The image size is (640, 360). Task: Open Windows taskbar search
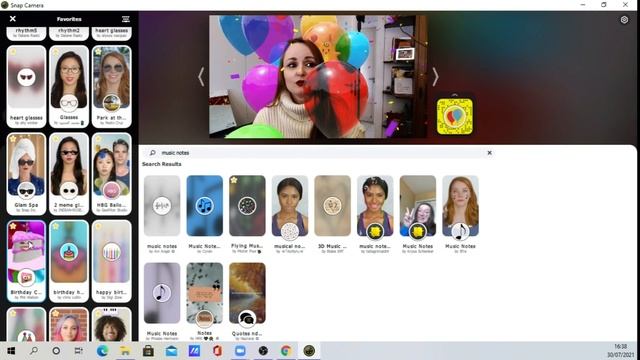[x=34, y=351]
